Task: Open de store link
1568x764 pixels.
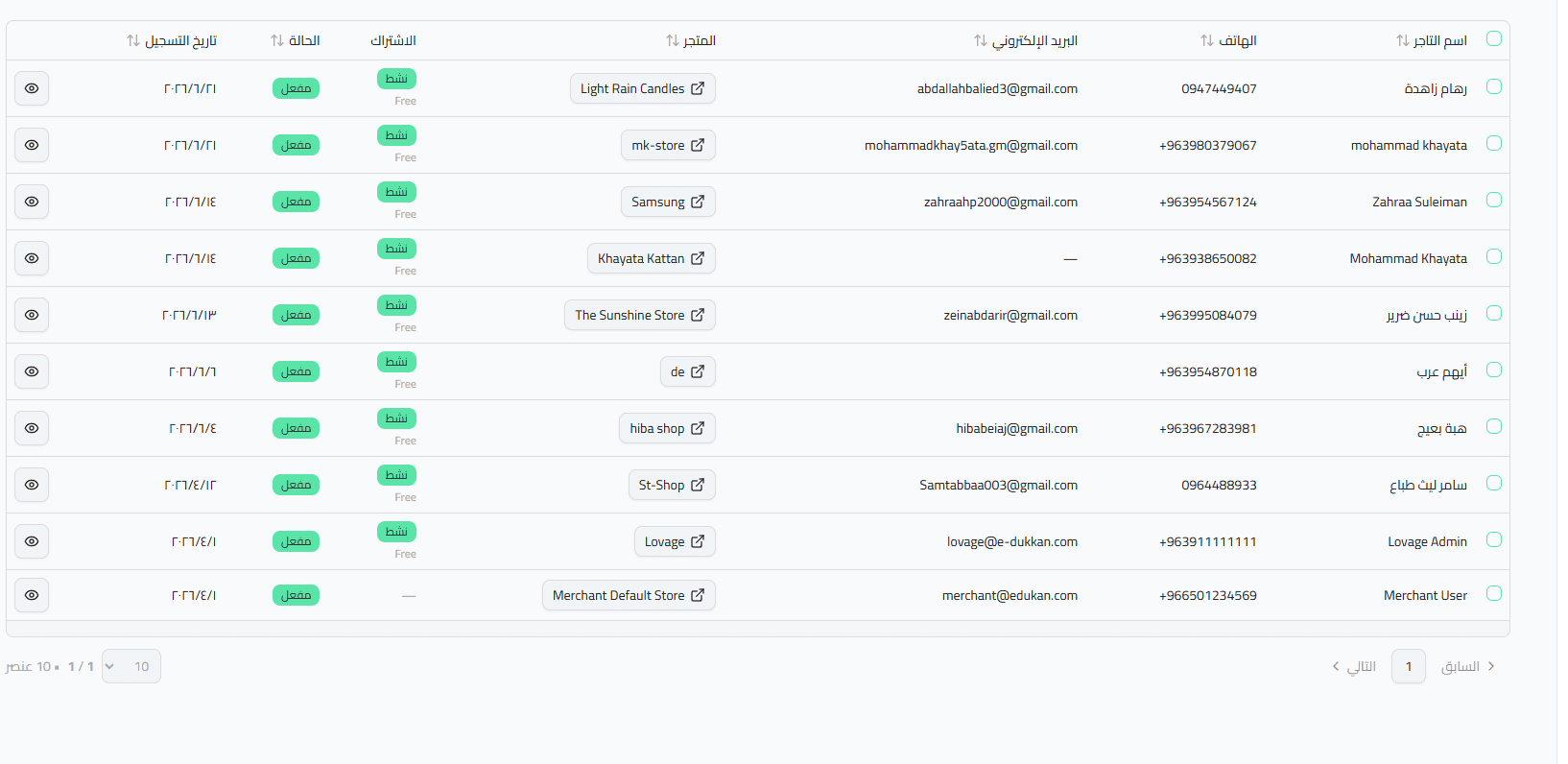Action: pyautogui.click(x=688, y=371)
